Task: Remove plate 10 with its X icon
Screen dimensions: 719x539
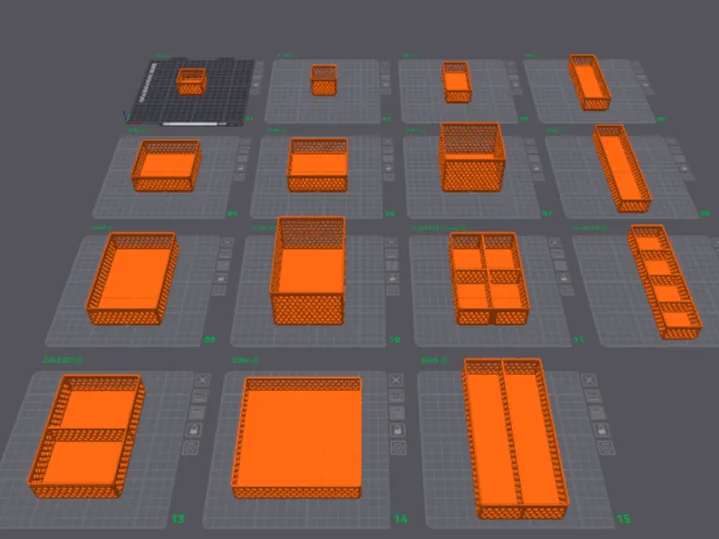Action: pyautogui.click(x=391, y=242)
